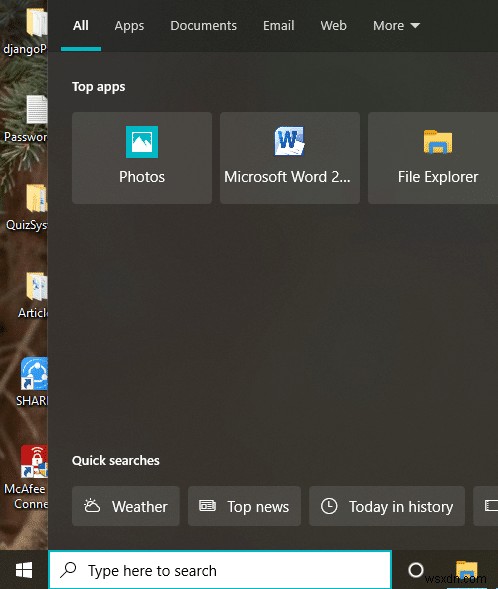
Task: Click the Weather quick search
Action: (126, 506)
